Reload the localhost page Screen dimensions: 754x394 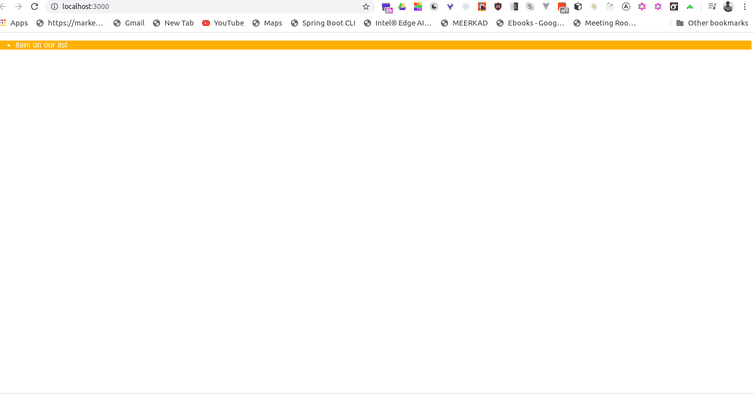coord(34,7)
